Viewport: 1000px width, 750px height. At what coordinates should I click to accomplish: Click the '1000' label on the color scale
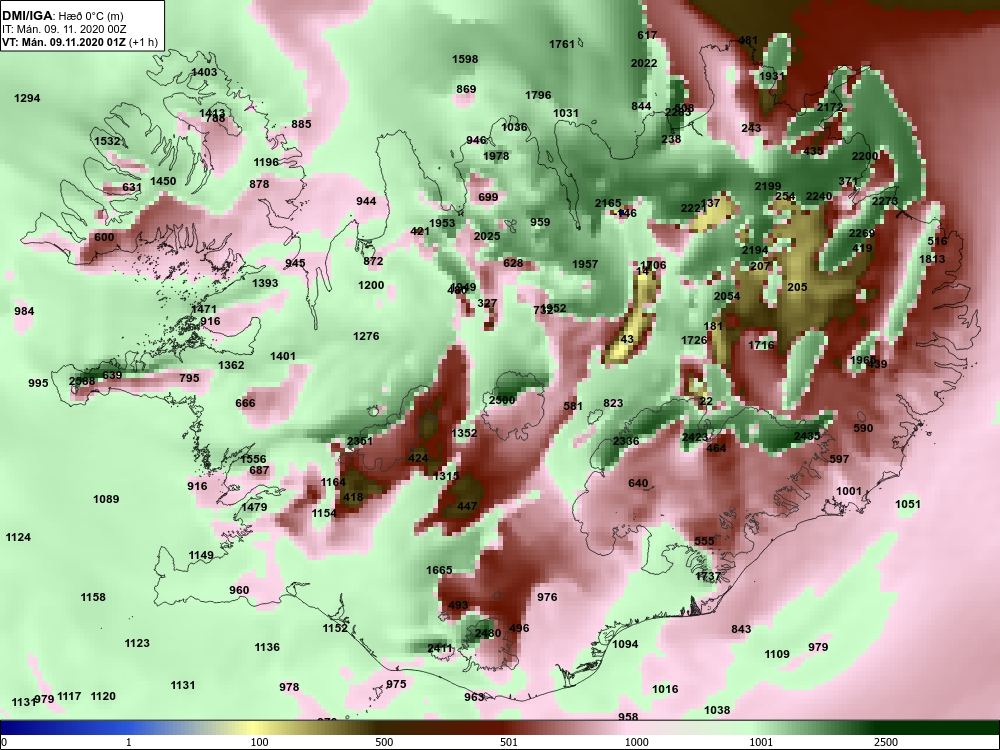(636, 742)
